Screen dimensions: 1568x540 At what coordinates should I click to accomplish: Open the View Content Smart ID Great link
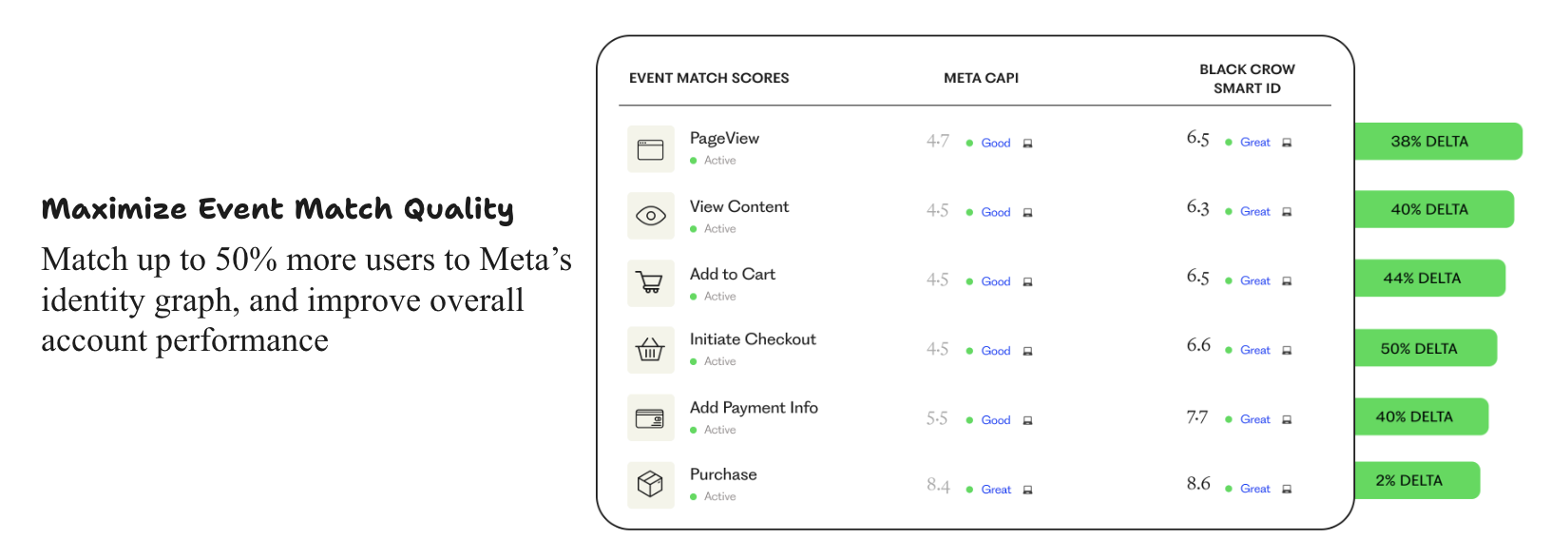1254,212
